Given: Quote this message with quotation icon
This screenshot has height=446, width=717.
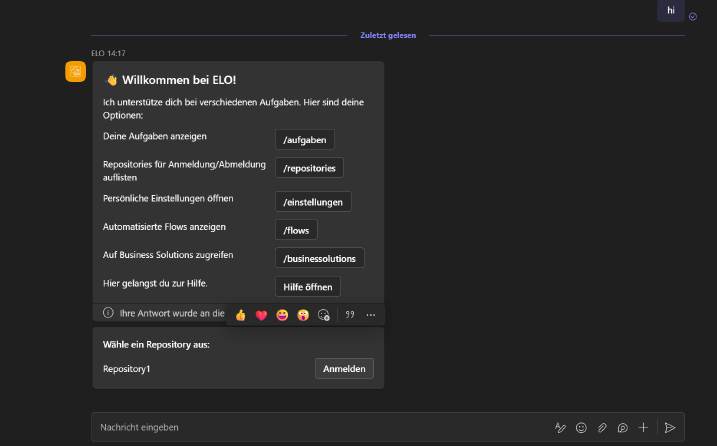Looking at the screenshot, I should point(350,315).
